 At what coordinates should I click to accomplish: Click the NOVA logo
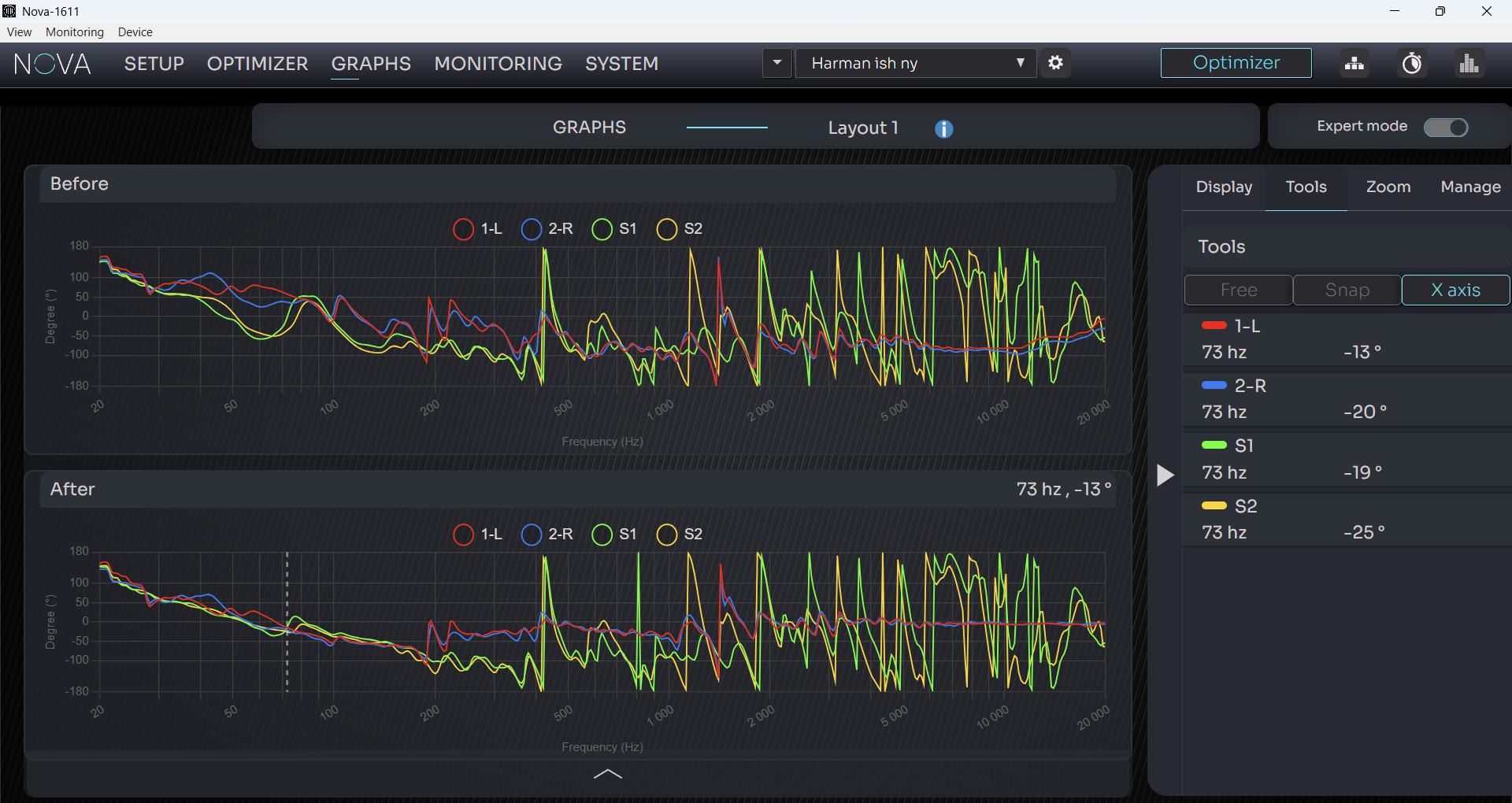click(53, 64)
